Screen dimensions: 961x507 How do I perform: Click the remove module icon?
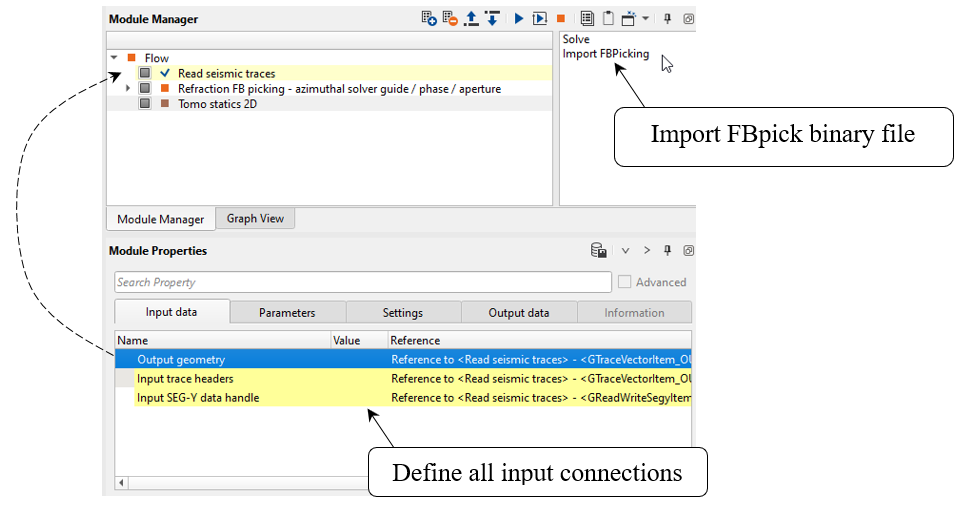(x=450, y=19)
